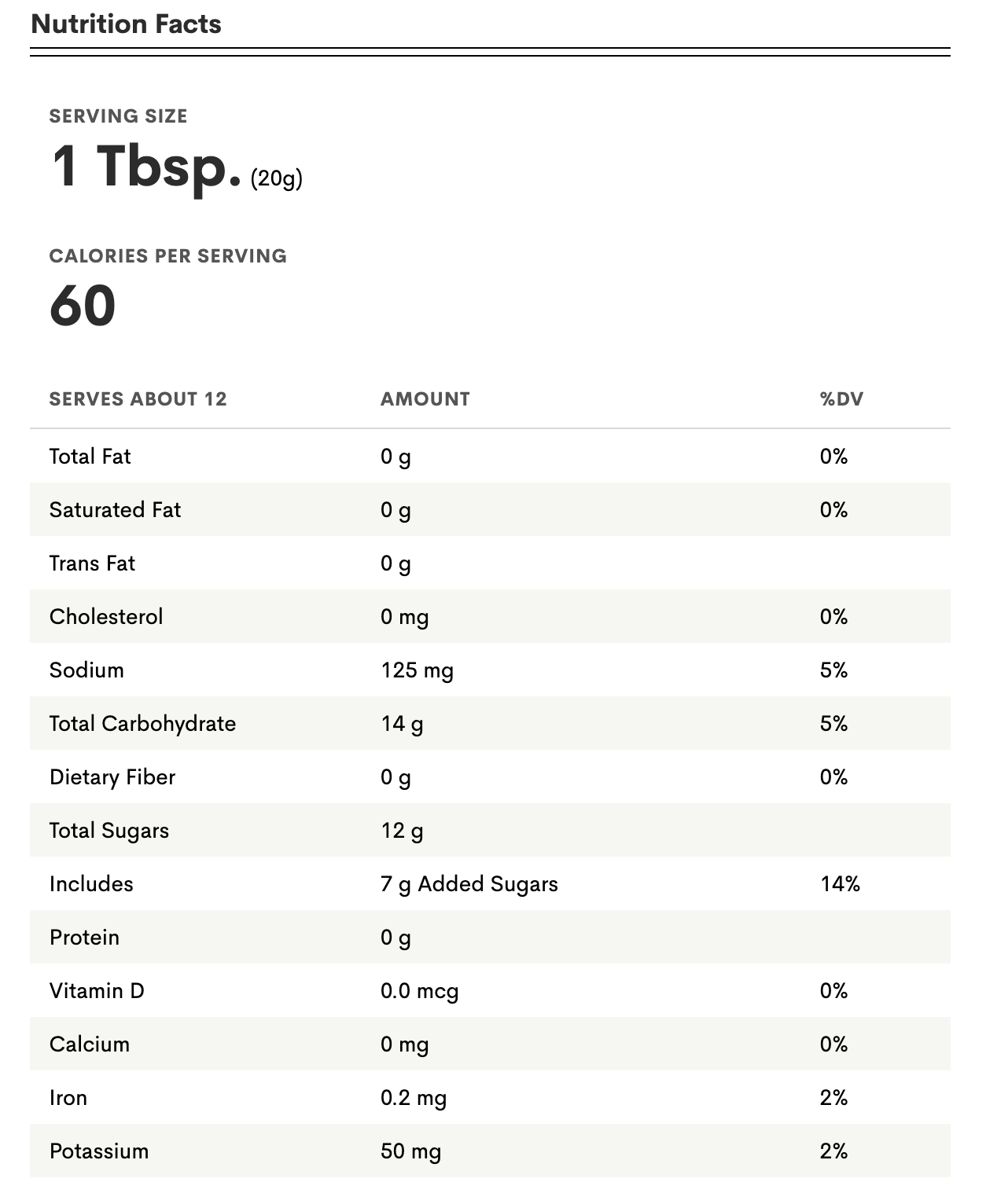Click the Nutrition Facts heading

click(x=126, y=24)
